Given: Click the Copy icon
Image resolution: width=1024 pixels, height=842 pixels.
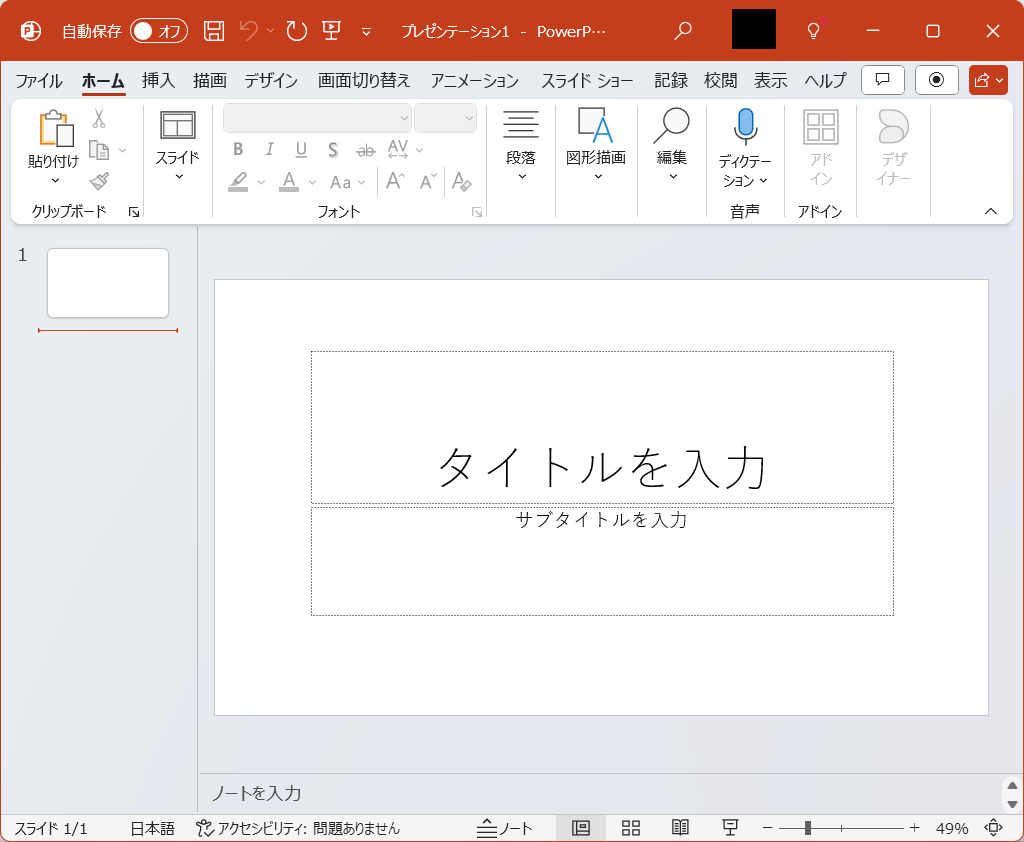Looking at the screenshot, I should click(x=99, y=150).
